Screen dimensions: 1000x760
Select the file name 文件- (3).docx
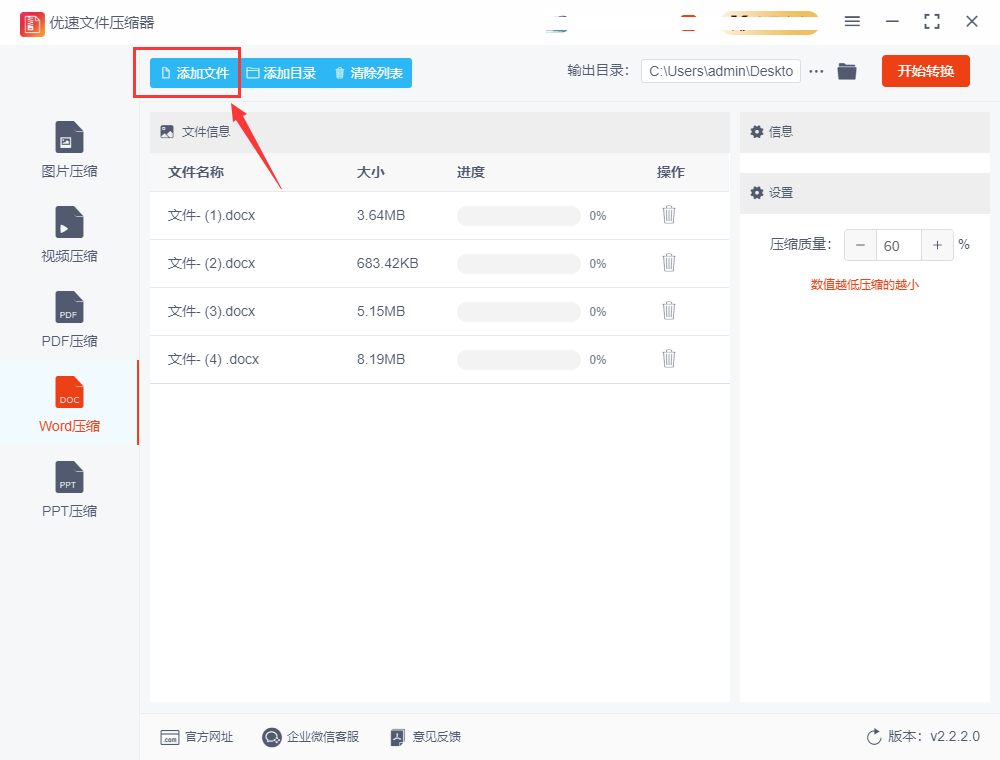coord(211,311)
